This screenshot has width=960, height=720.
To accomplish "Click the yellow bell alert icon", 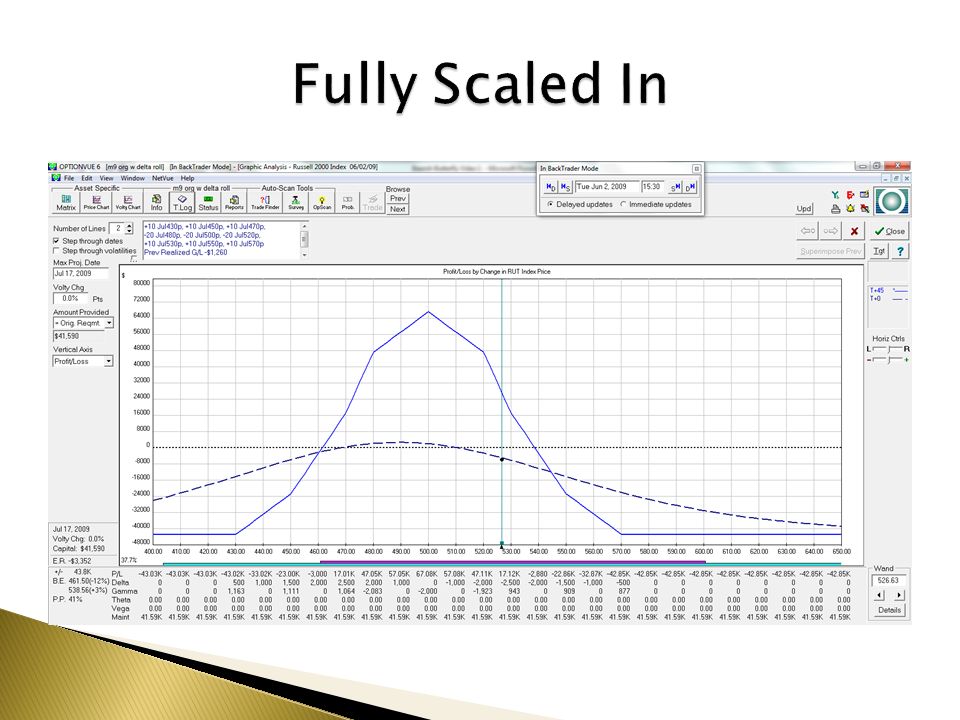I will pyautogui.click(x=850, y=209).
